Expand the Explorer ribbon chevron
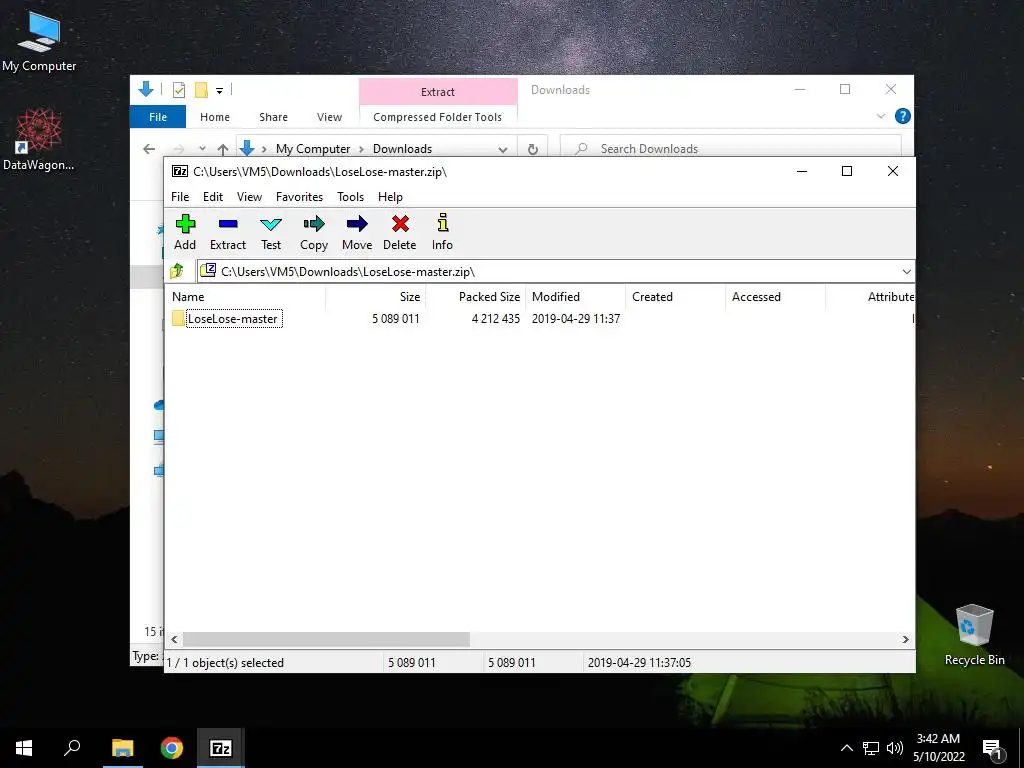Viewport: 1024px width, 768px height. 880,116
